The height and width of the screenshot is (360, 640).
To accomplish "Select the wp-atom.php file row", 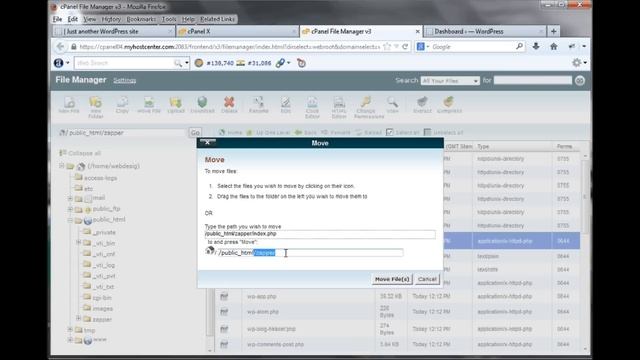I will click(x=398, y=312).
